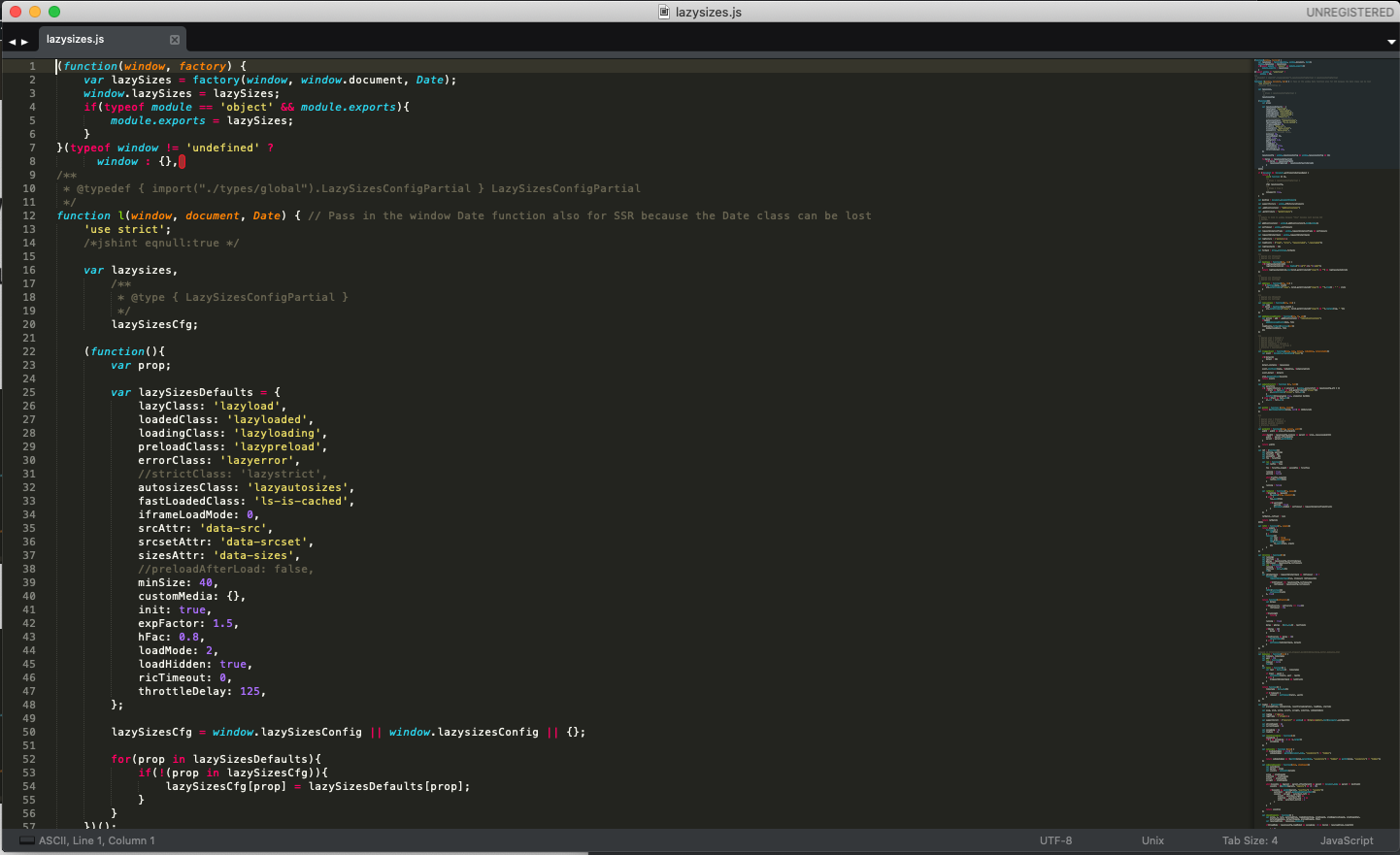Click the ricTimeout: 0 line
Image resolution: width=1400 pixels, height=855 pixels.
(x=185, y=677)
